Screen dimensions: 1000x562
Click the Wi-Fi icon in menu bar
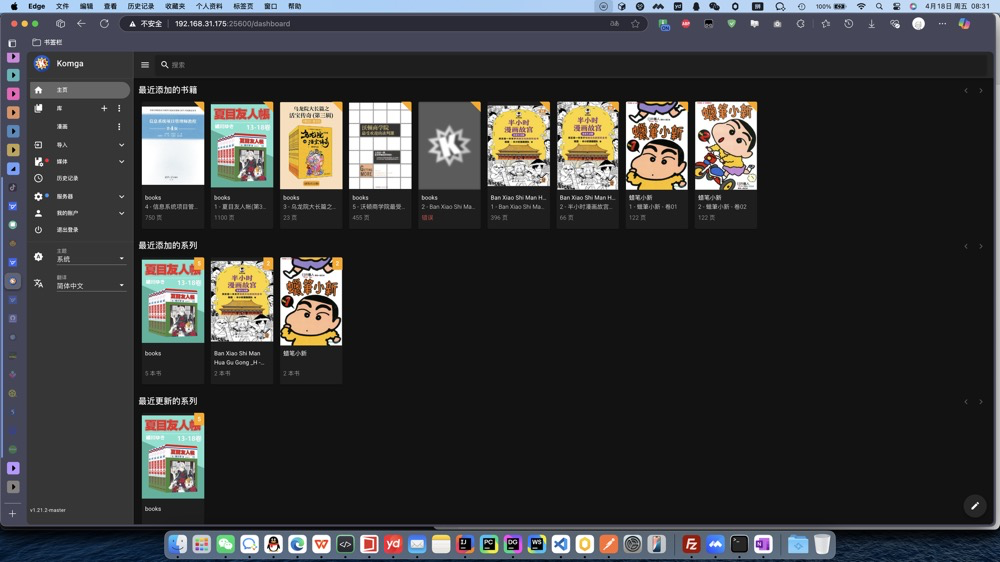[861, 6]
